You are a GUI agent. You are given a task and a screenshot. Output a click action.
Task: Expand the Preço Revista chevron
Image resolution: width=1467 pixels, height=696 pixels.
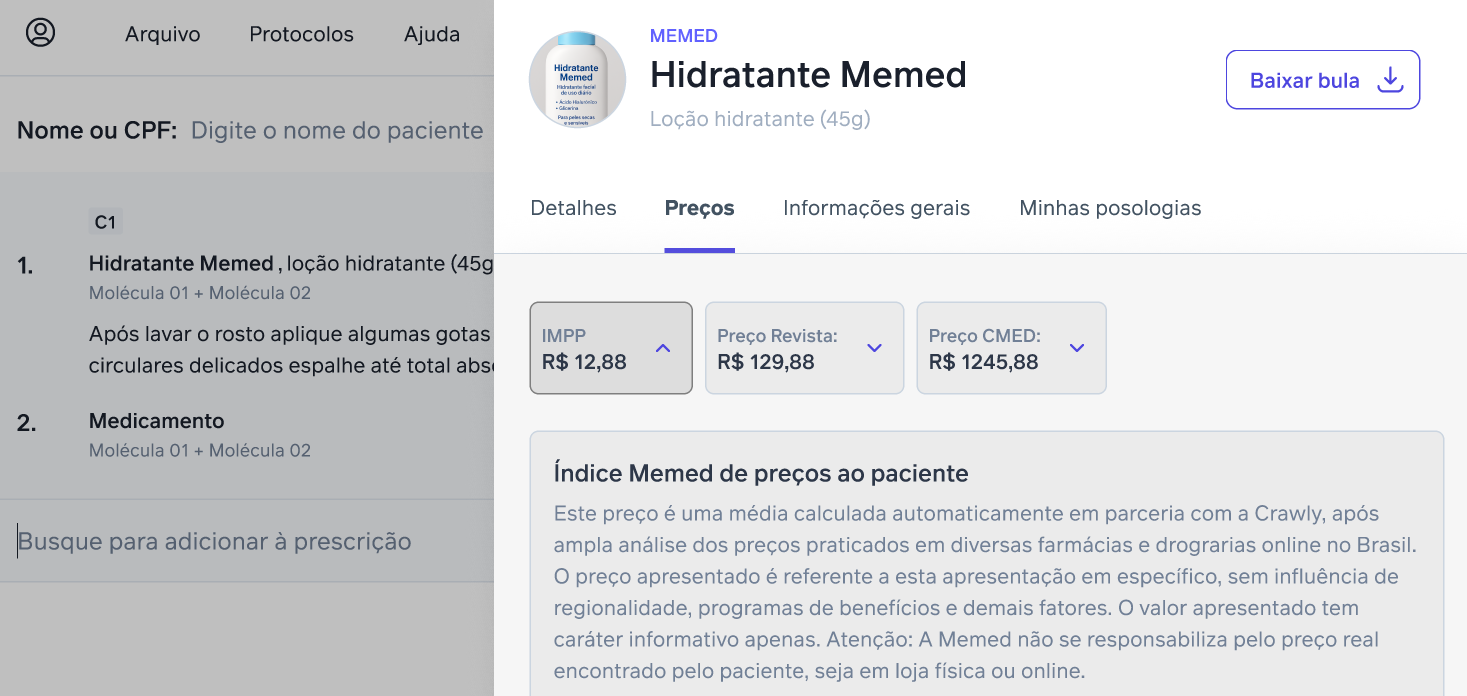tap(875, 348)
